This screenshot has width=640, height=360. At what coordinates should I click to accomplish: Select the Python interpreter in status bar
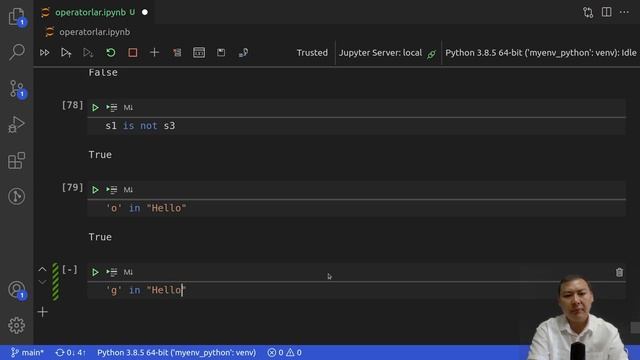click(x=176, y=353)
